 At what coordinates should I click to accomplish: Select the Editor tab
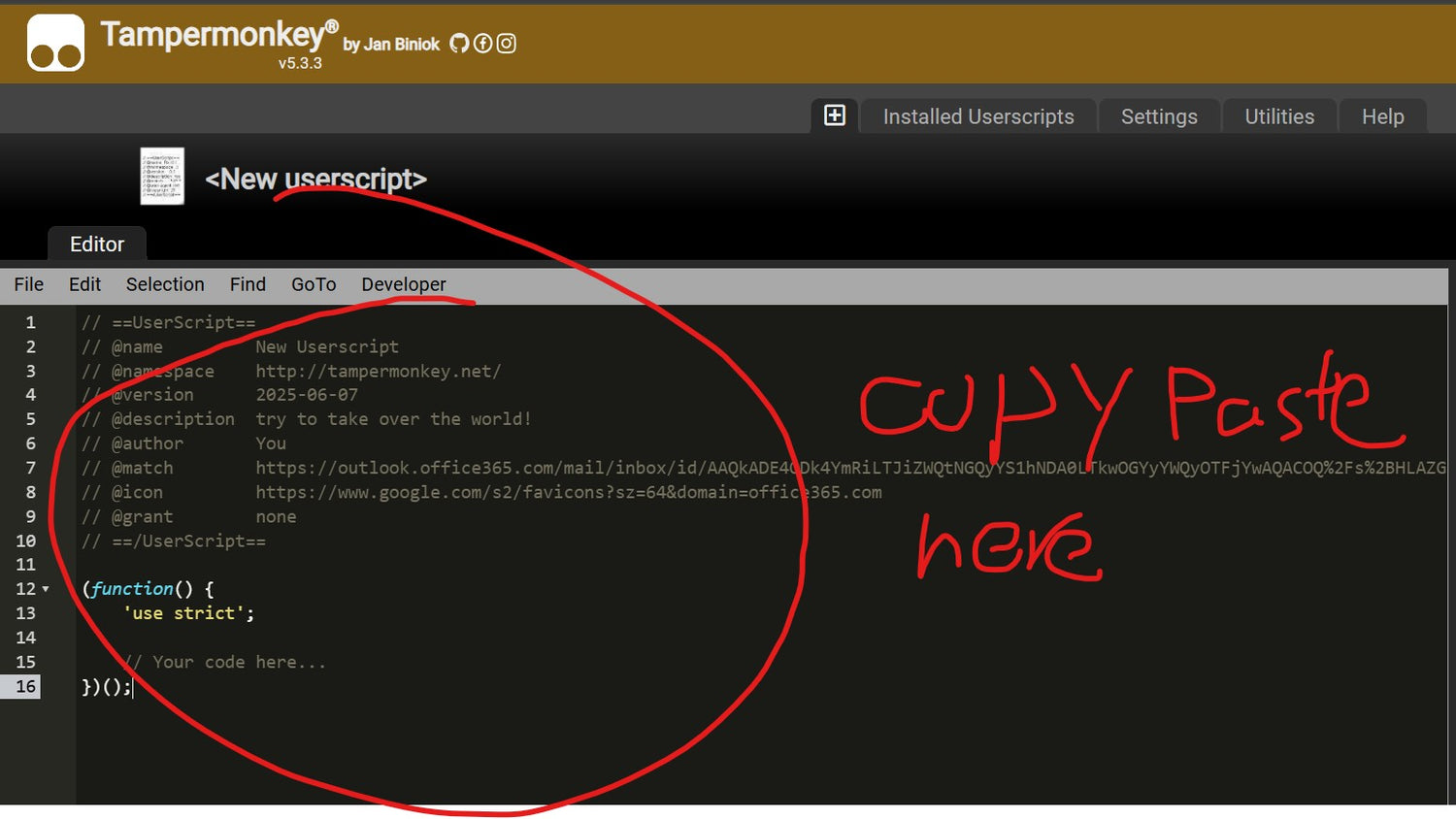[97, 245]
